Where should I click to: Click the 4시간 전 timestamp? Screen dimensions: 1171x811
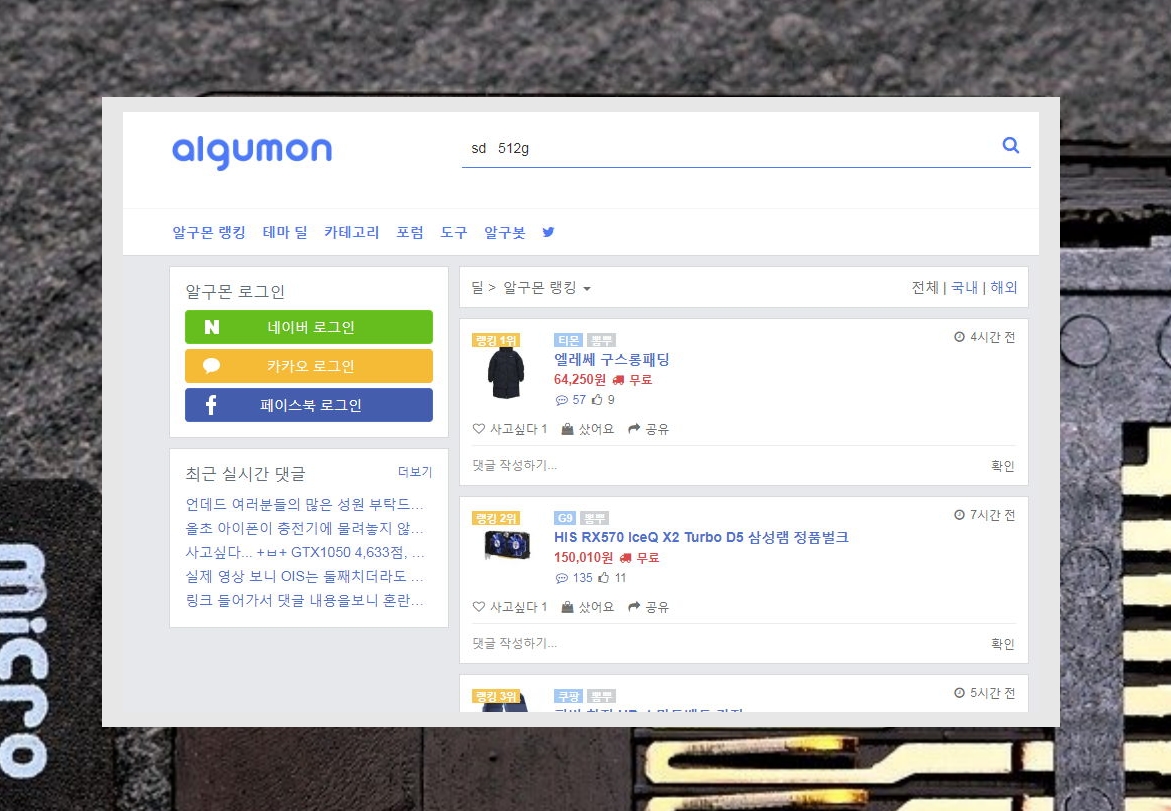tap(984, 337)
